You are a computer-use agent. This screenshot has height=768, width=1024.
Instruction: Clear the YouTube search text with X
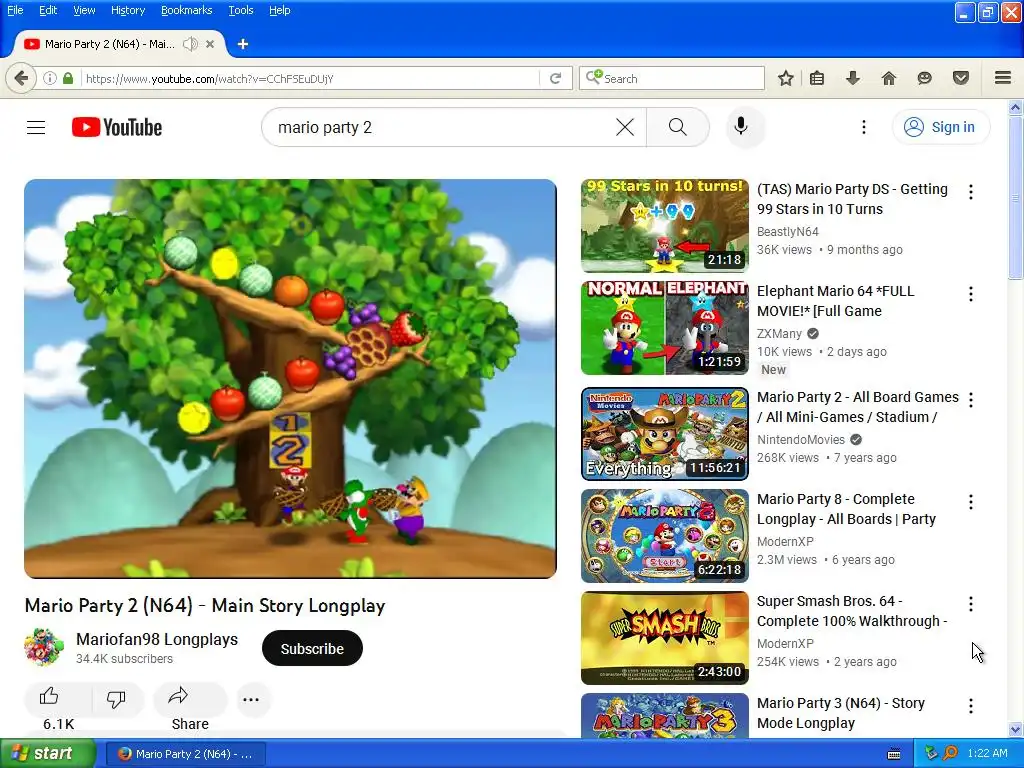tap(625, 127)
